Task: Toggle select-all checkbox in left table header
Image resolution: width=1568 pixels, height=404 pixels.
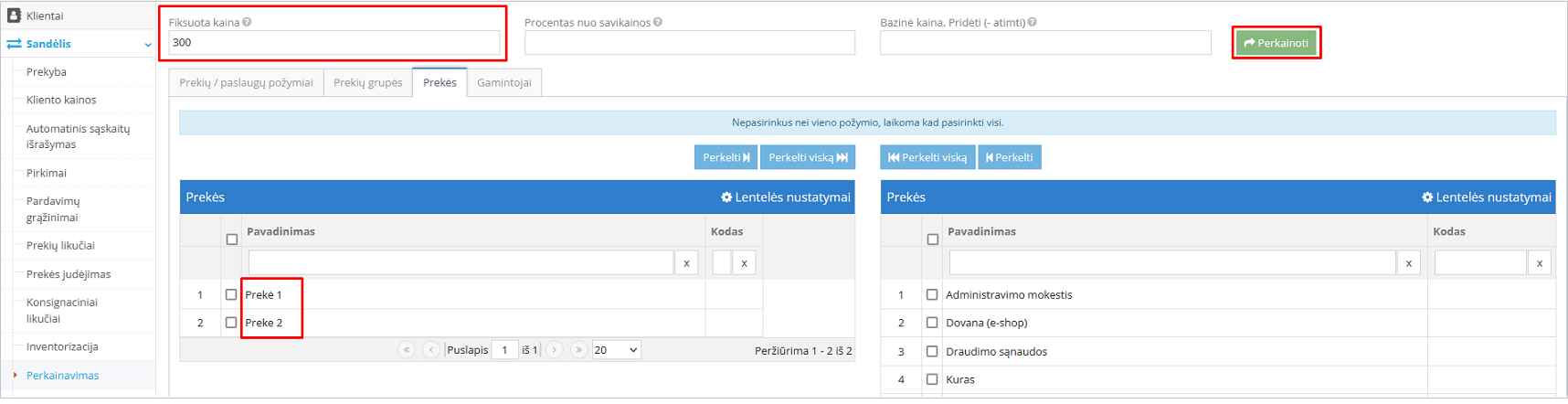Action: [232, 239]
